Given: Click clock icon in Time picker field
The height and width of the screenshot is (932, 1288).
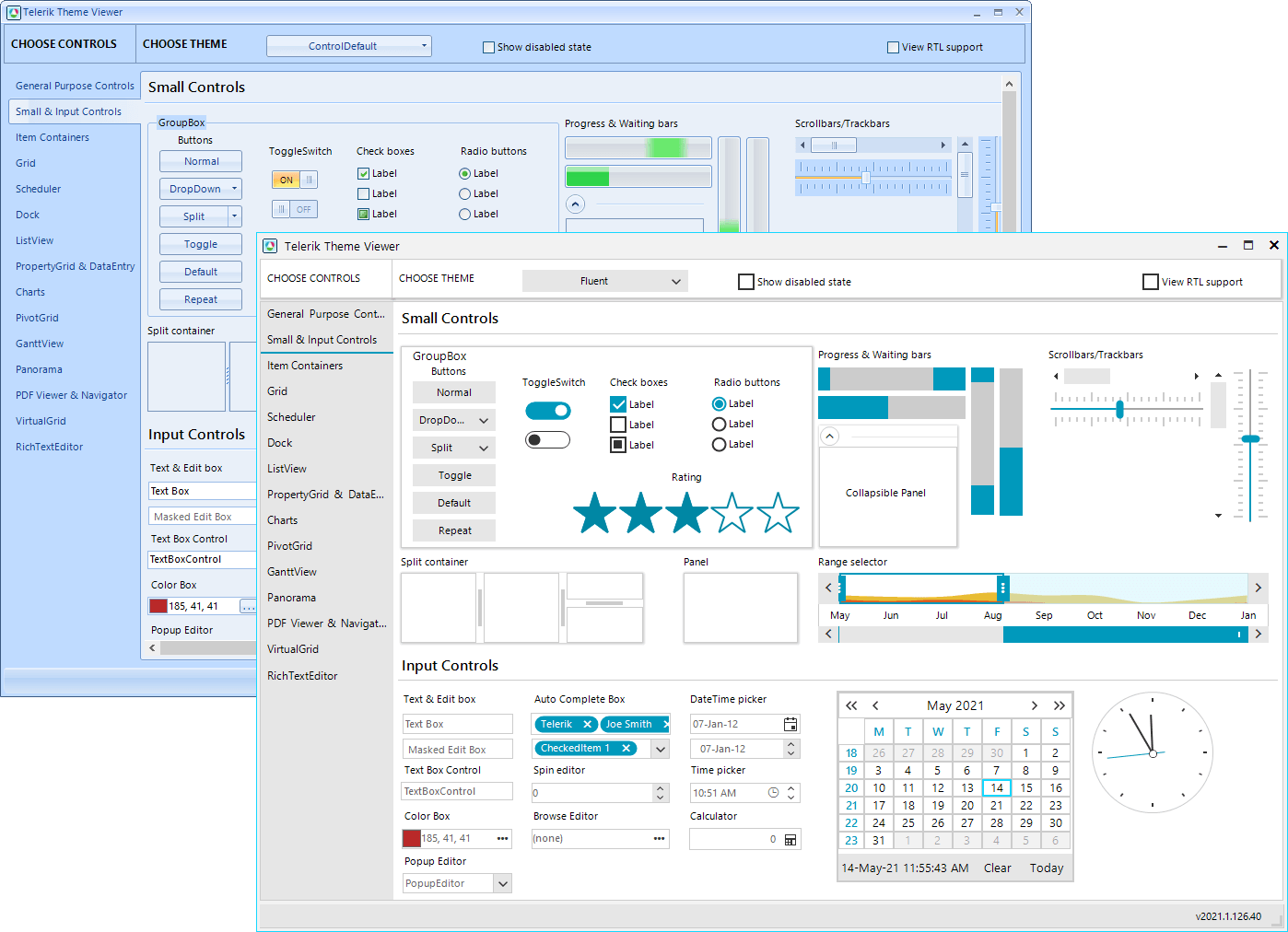Looking at the screenshot, I should tap(774, 793).
